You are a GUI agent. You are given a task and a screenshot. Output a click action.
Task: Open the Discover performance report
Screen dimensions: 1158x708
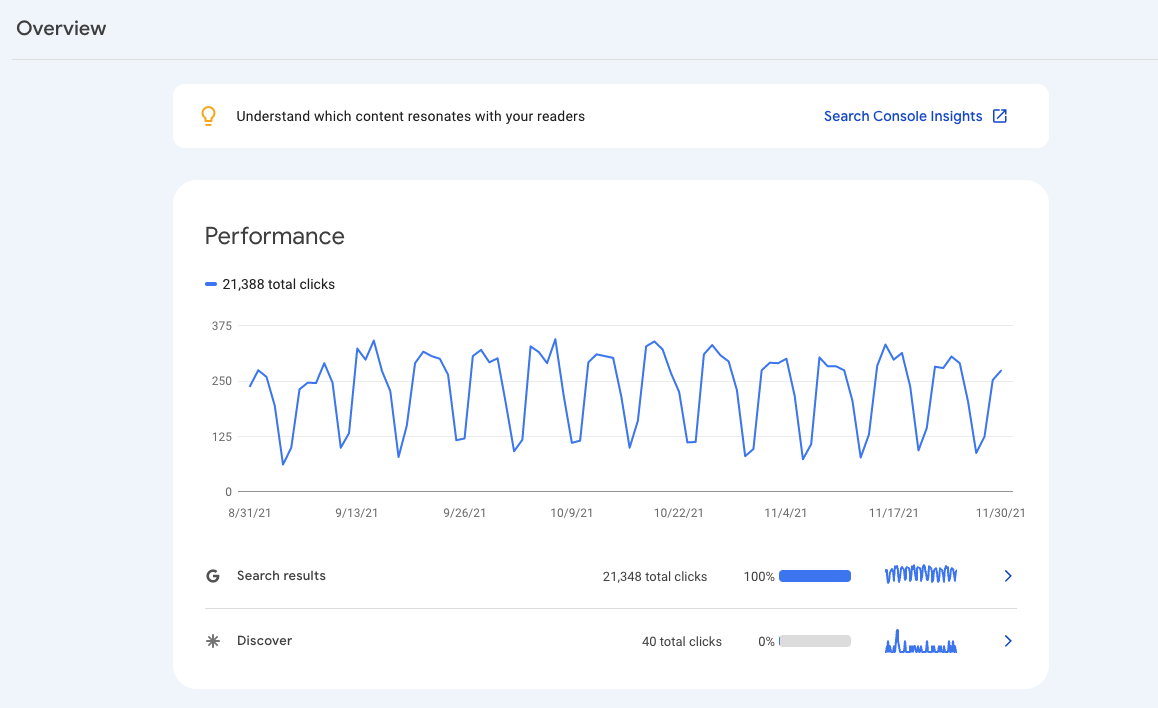coord(264,641)
